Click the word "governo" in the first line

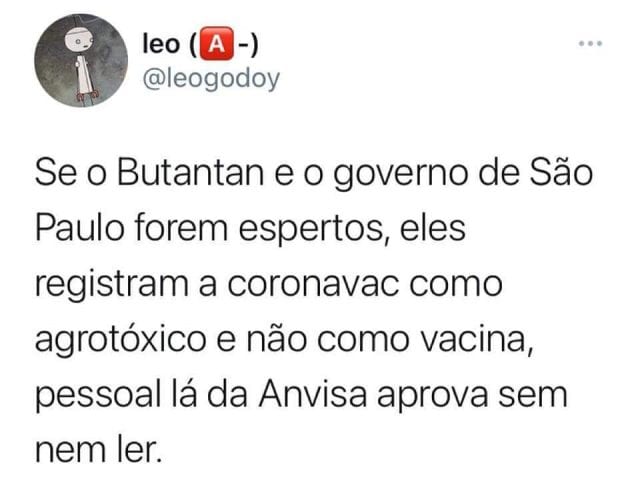400,175
